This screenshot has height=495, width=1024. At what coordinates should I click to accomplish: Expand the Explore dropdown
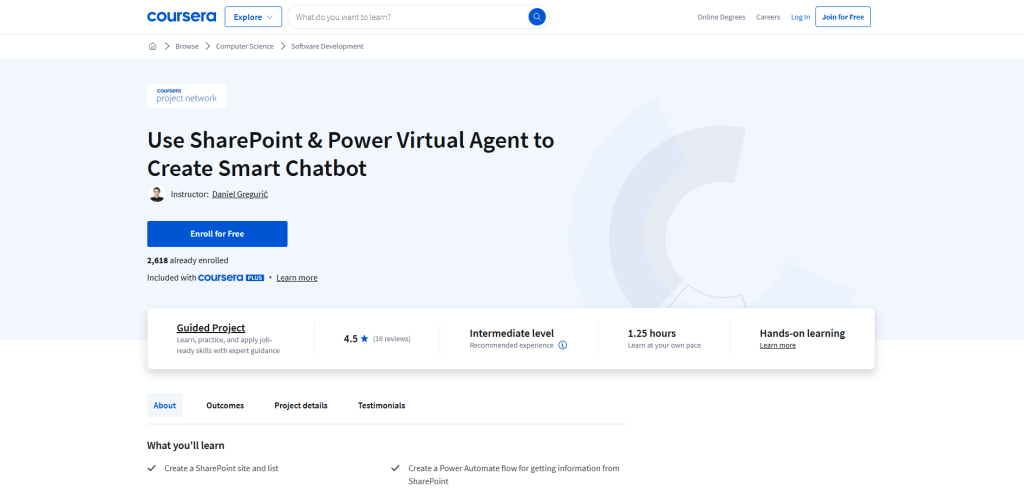(x=253, y=17)
